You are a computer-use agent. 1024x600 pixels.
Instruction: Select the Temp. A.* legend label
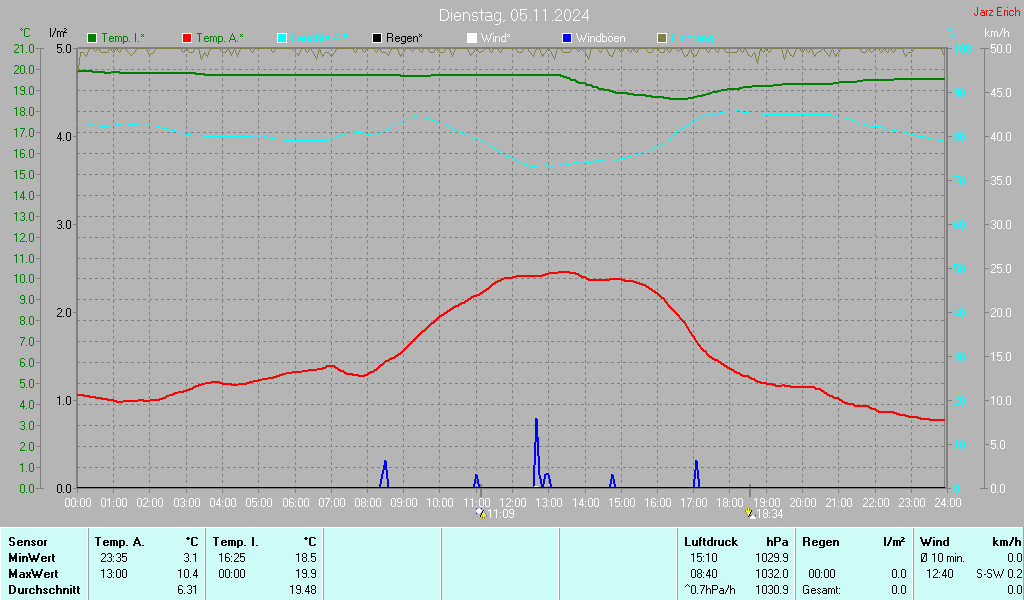point(220,38)
